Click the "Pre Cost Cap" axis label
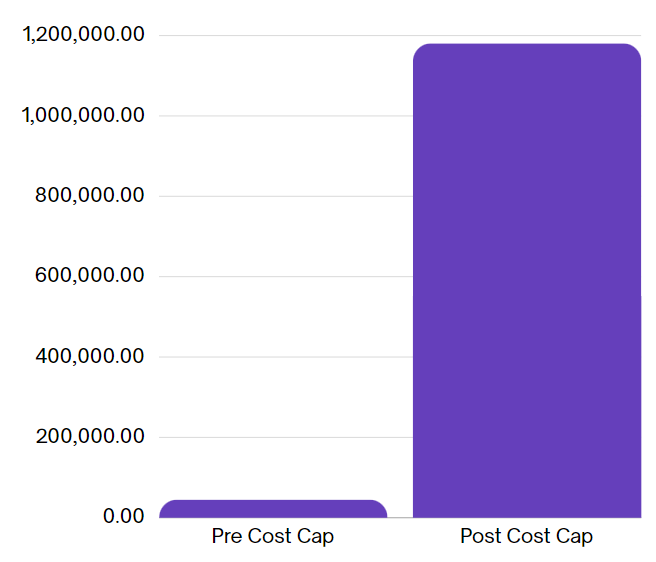 (272, 537)
